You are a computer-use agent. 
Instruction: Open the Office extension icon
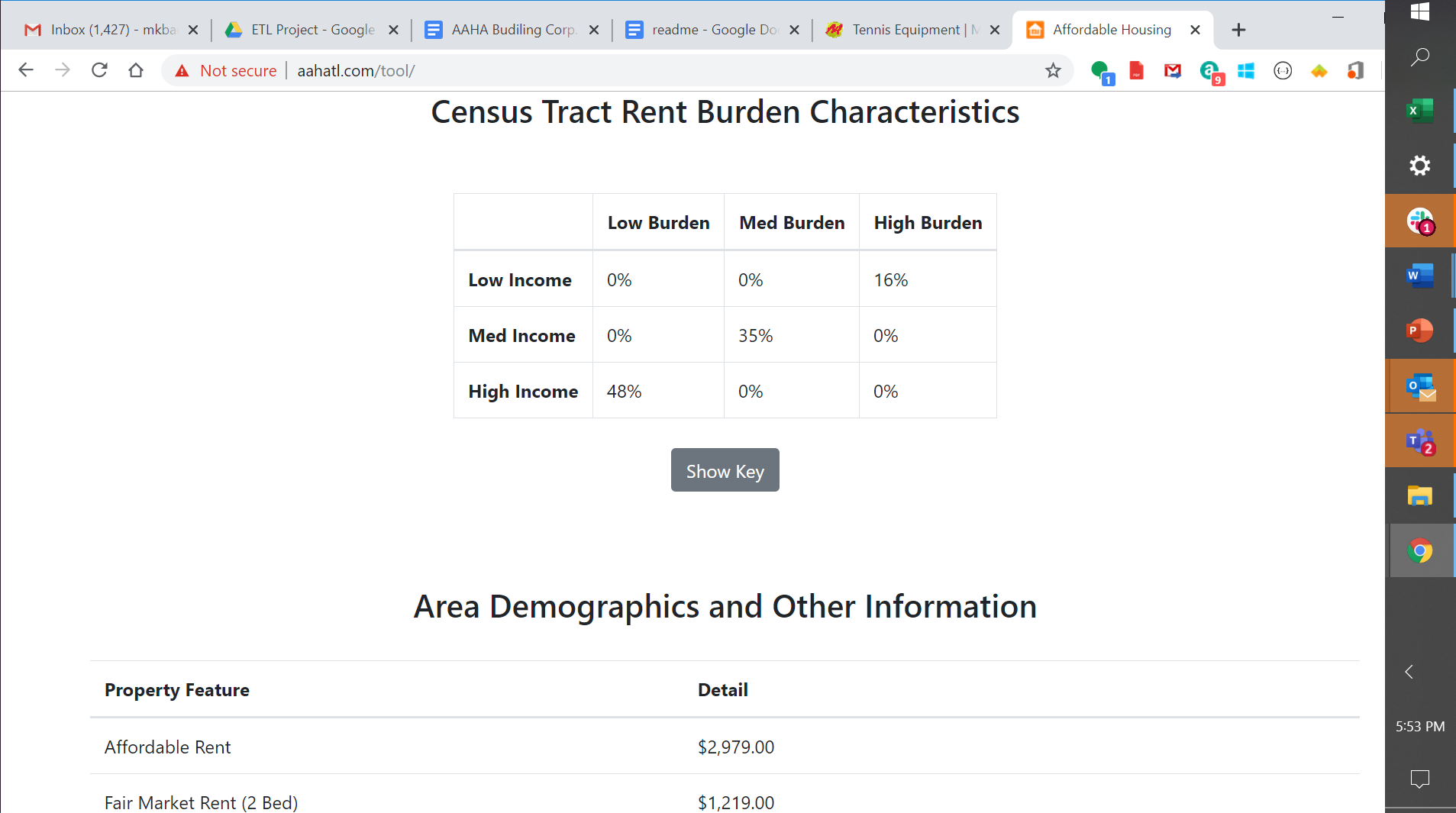tap(1355, 71)
